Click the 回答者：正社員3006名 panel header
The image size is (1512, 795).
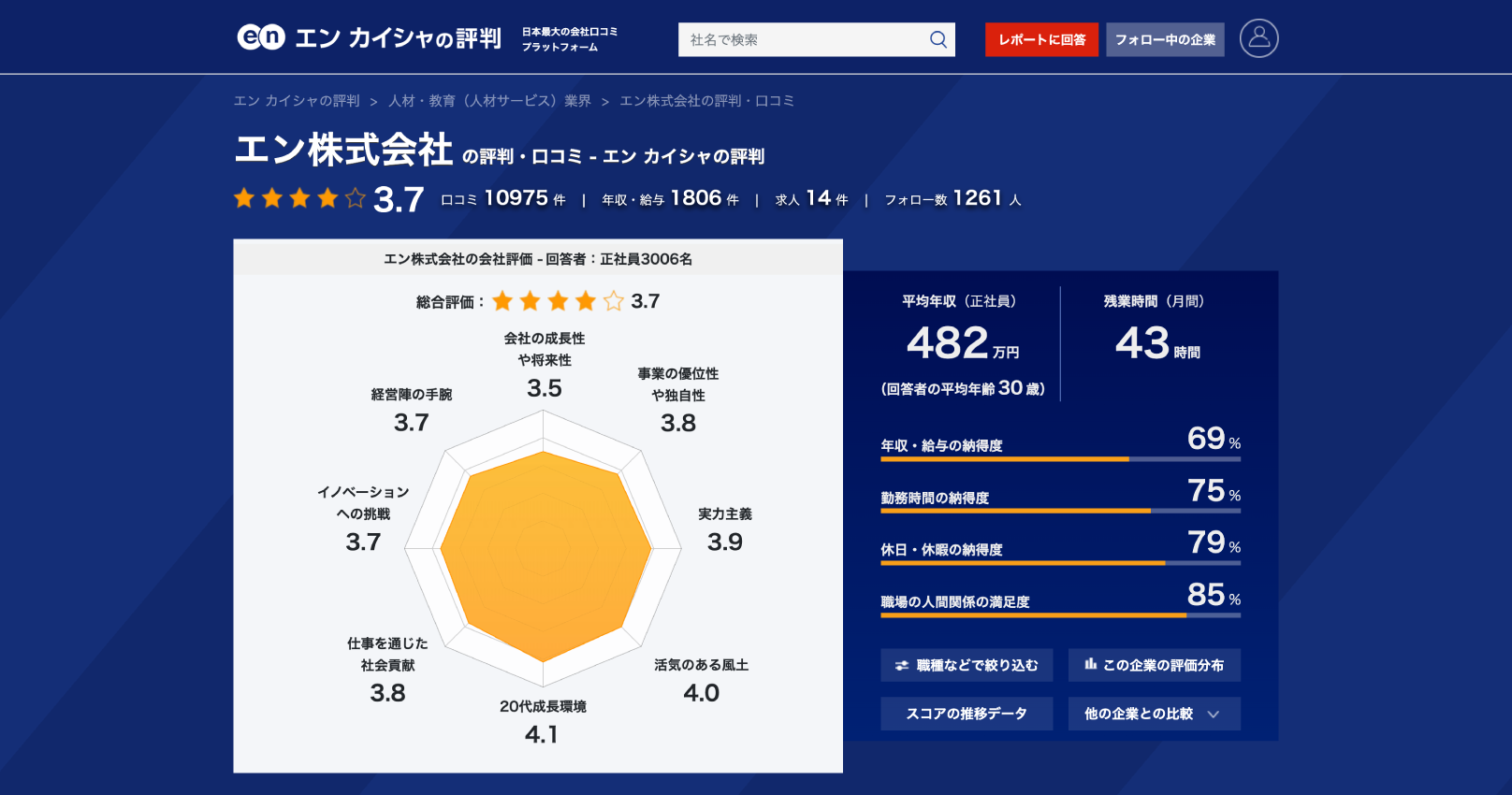538,259
